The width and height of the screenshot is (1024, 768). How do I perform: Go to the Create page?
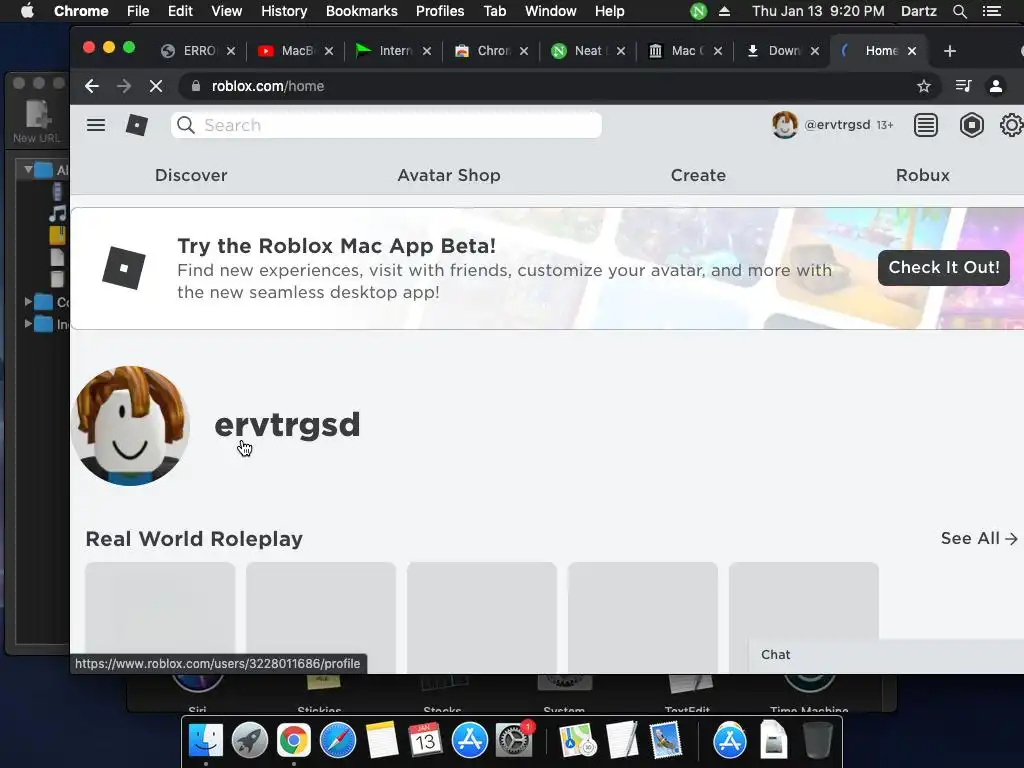tap(698, 175)
